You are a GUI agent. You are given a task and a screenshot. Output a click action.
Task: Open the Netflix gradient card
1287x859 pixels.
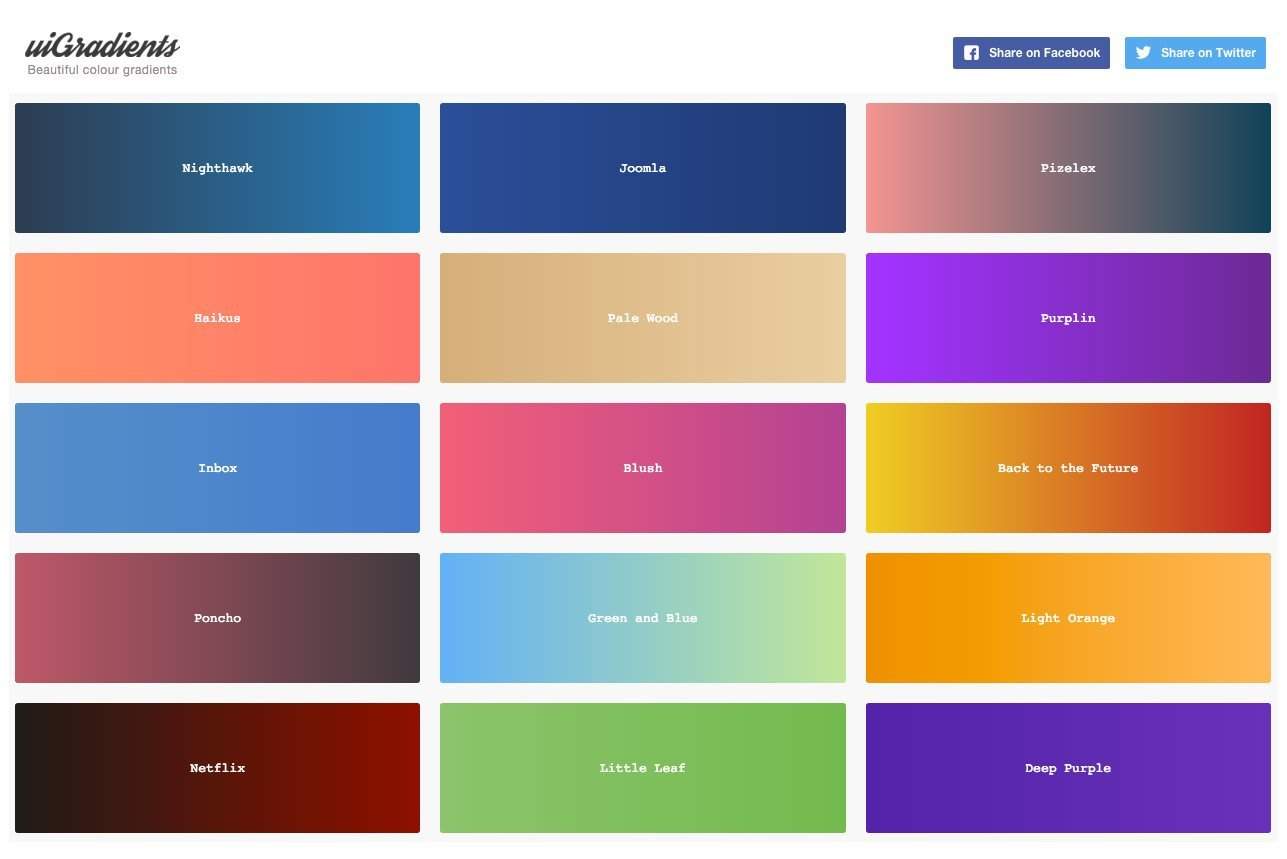[x=217, y=768]
